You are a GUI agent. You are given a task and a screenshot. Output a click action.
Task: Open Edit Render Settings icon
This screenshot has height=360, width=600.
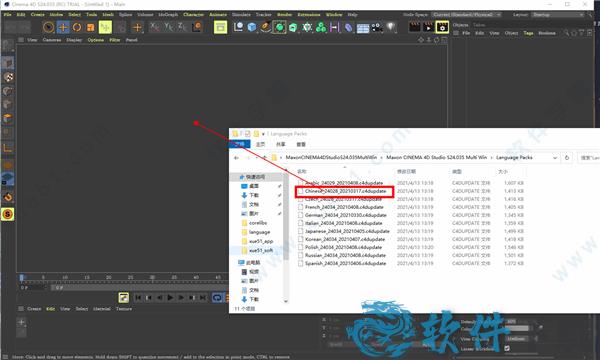point(442,27)
